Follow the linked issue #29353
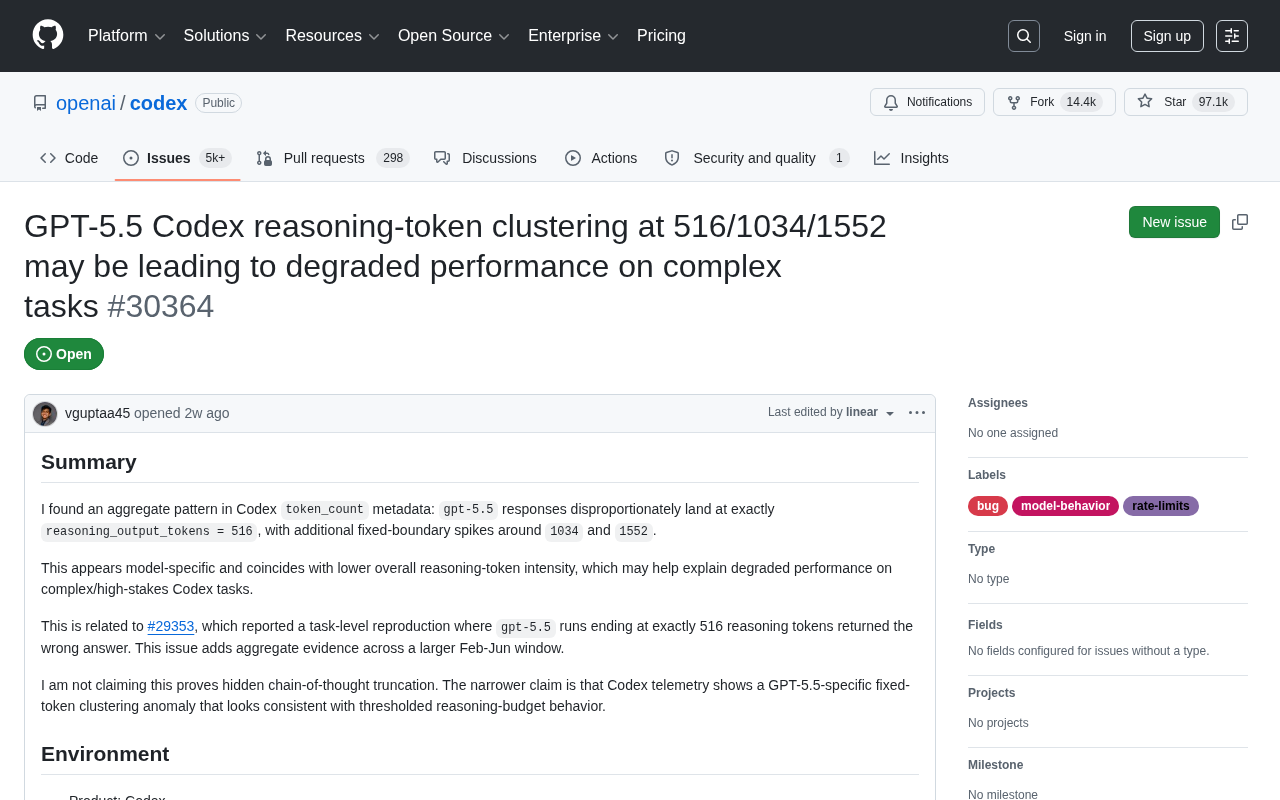Screen dimensions: 1280x800 click(x=171, y=626)
